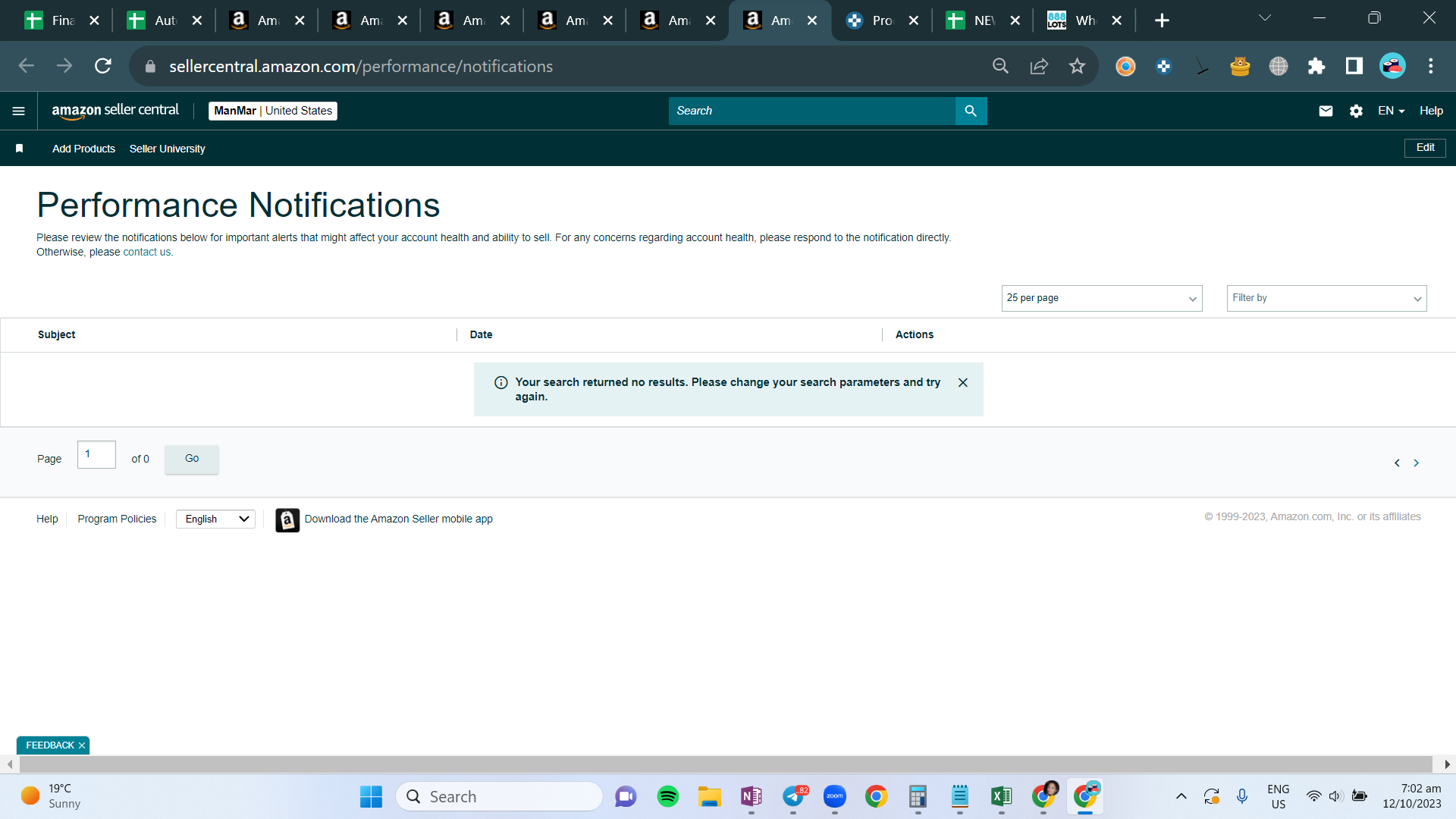
Task: Open the taskbar clock and date
Action: (1411, 796)
